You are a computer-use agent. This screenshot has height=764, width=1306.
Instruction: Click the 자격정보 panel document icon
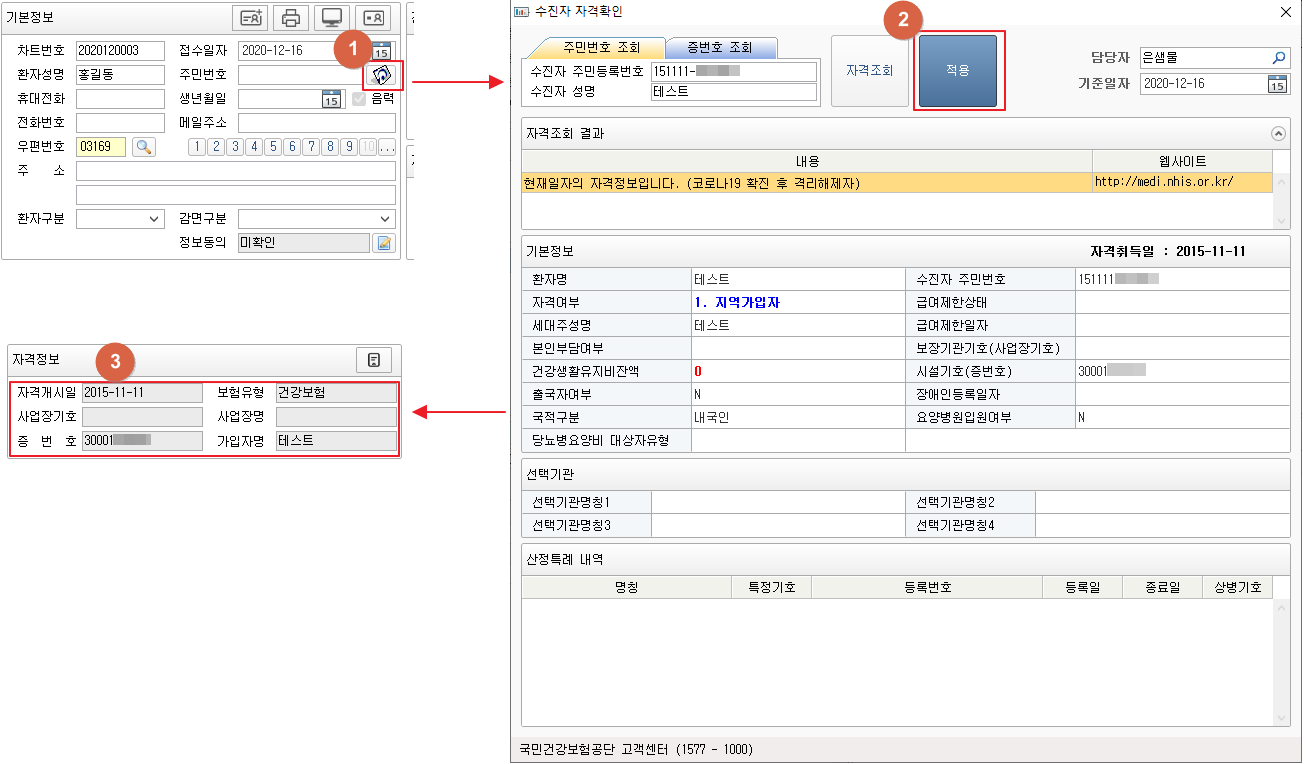(x=373, y=360)
